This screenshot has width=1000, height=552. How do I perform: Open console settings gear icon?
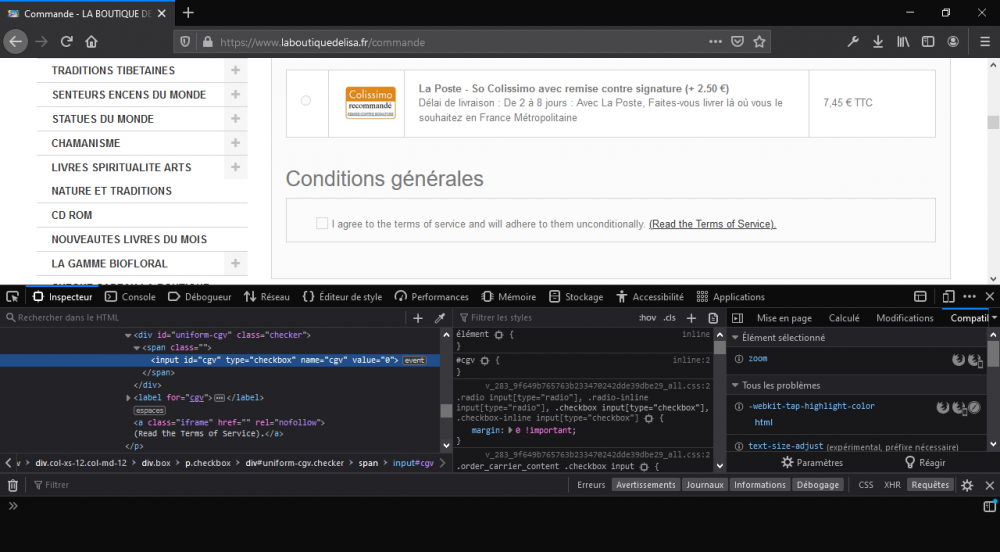click(x=967, y=485)
